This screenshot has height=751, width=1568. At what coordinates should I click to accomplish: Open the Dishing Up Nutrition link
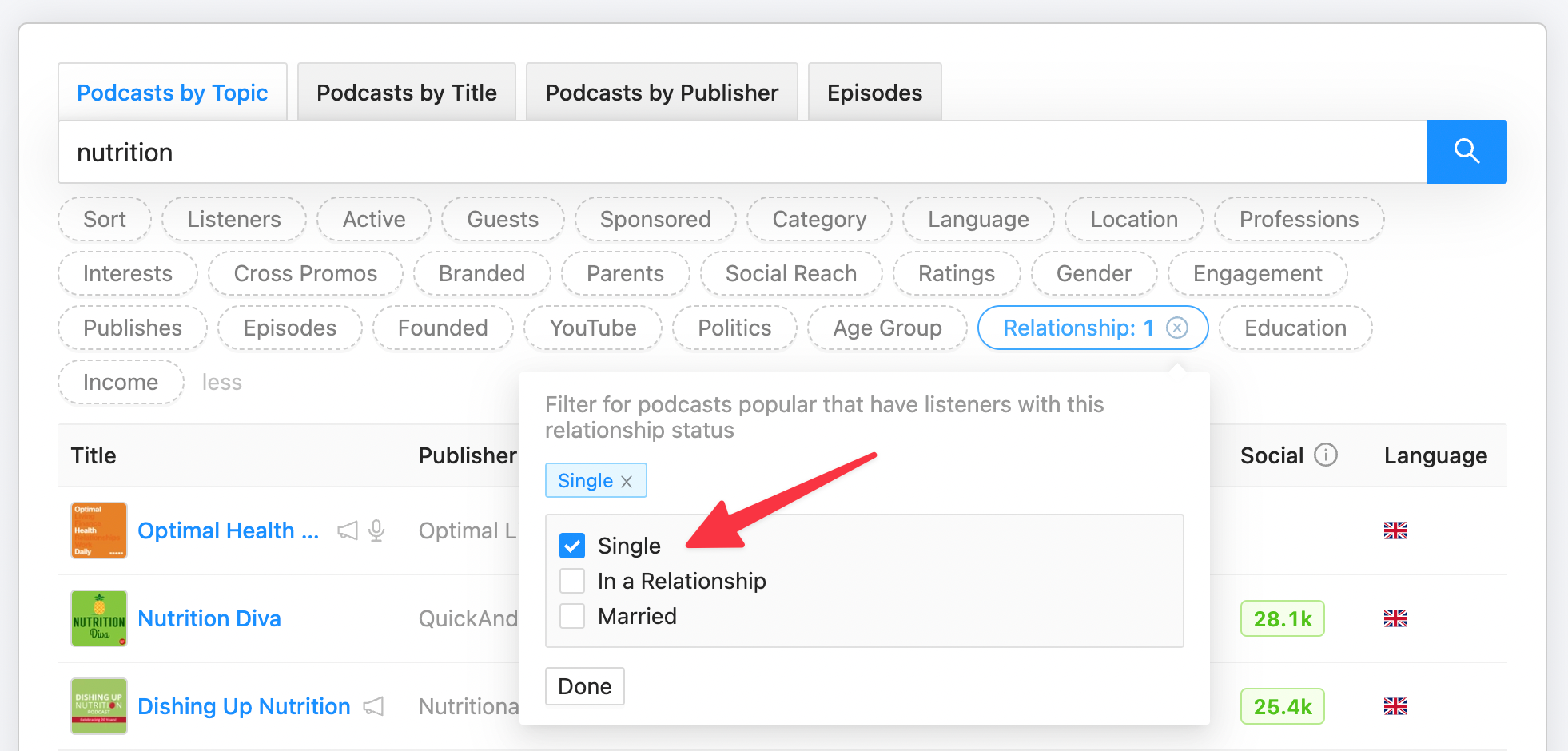click(x=244, y=706)
